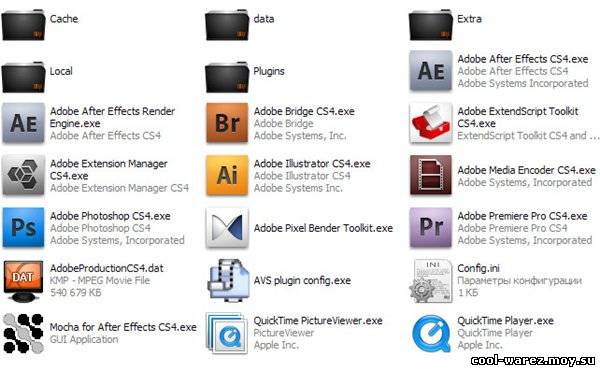Click the AVS plugin config.exe icon
The image size is (600, 370).
tap(228, 280)
